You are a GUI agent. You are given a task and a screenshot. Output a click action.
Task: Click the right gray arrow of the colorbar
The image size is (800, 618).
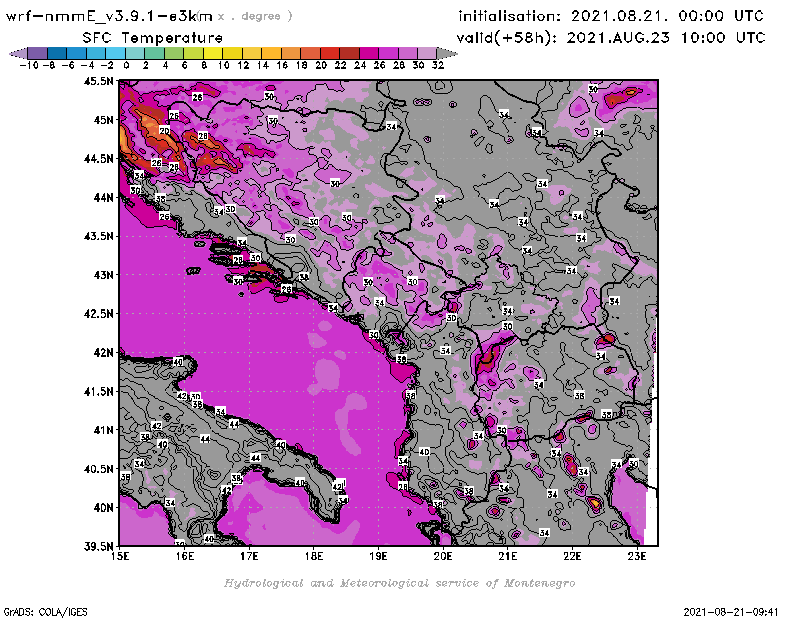pyautogui.click(x=444, y=52)
